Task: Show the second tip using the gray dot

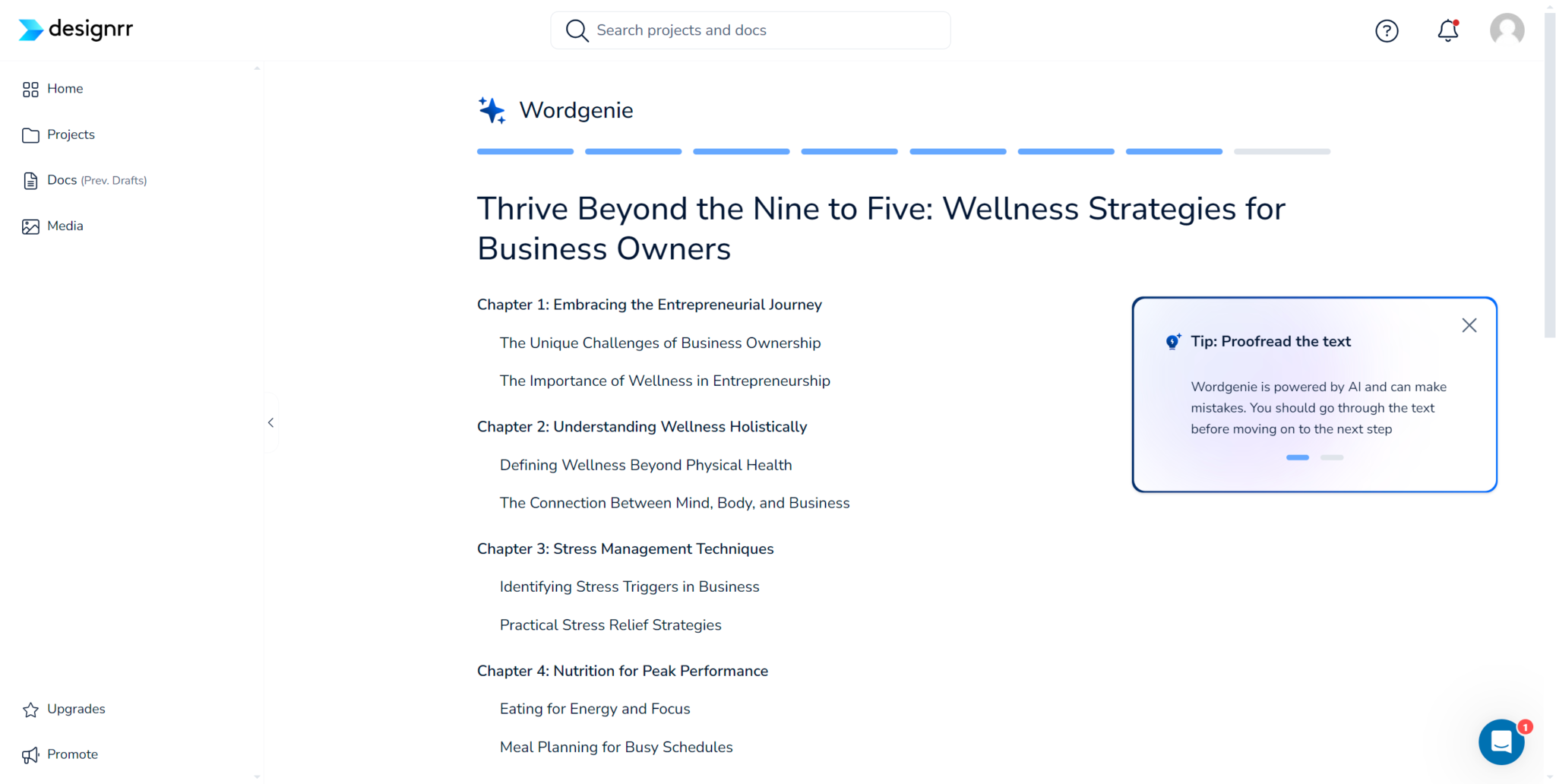Action: pyautogui.click(x=1332, y=457)
